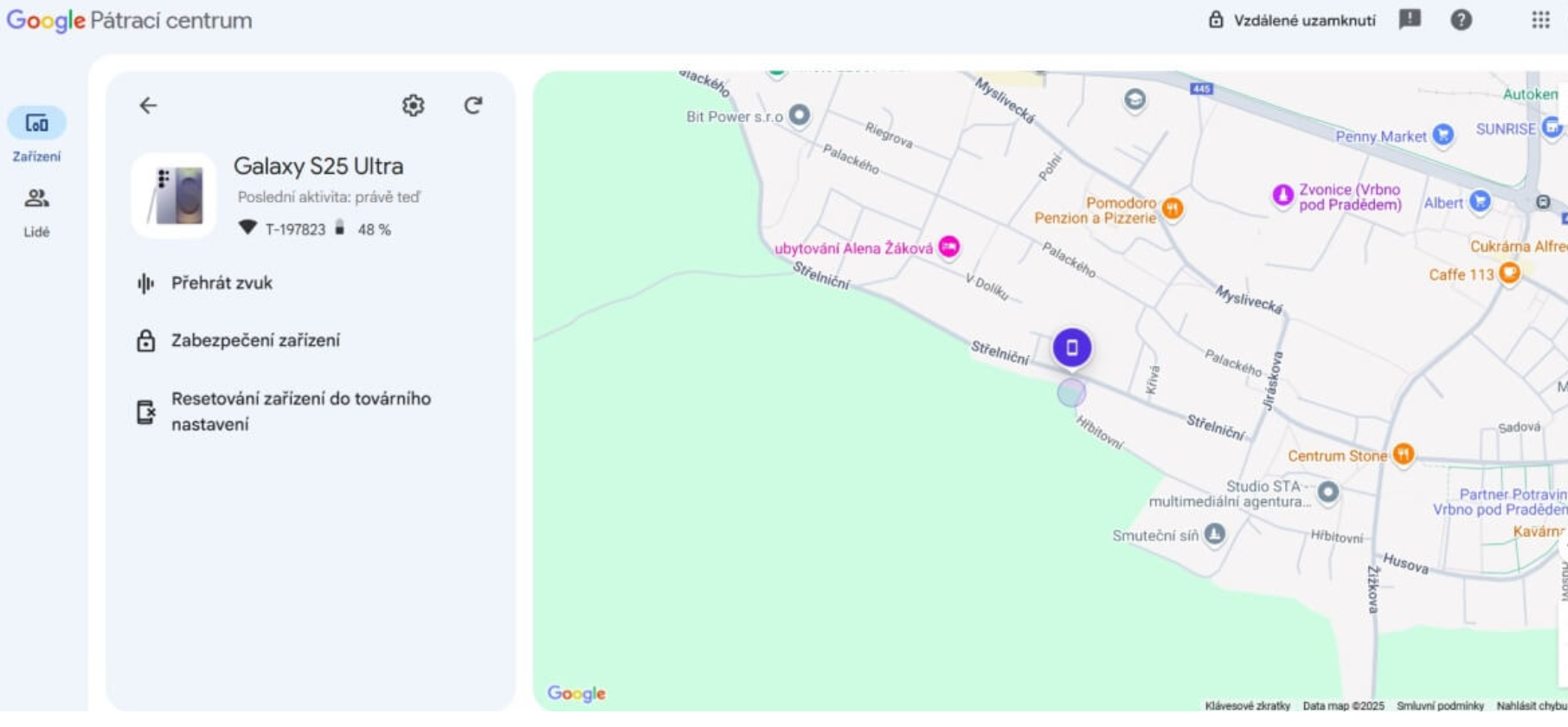
Task: Open the help question mark icon
Action: [1461, 20]
